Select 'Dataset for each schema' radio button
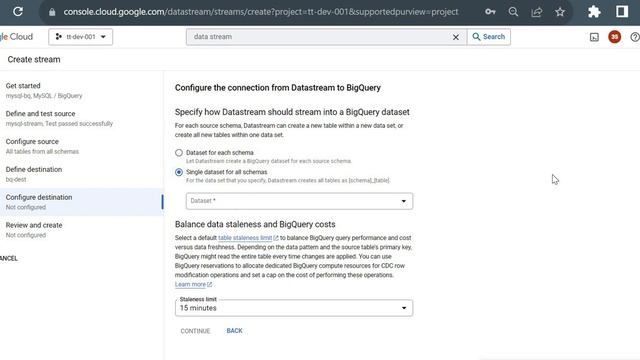640x360 pixels. point(179,153)
